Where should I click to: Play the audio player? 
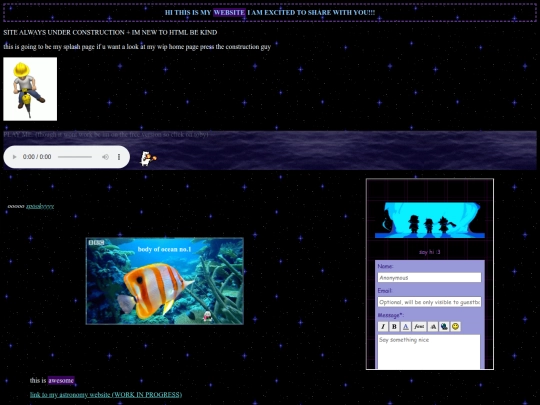(x=14, y=157)
